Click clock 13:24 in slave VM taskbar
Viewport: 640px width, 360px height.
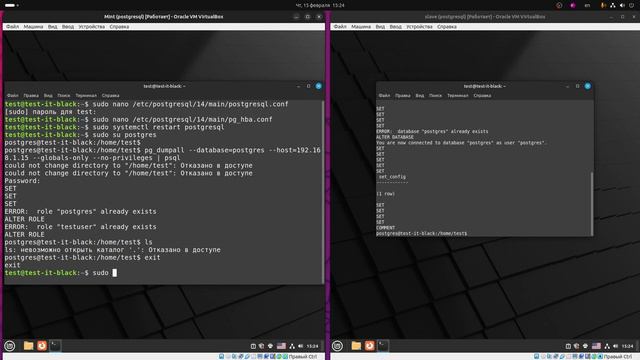click(x=627, y=346)
